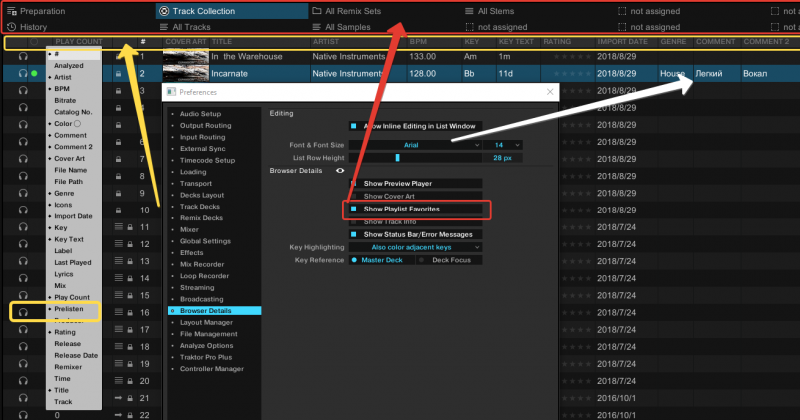Viewport: 800px width, 420px height.
Task: Click the prelisten headphone icon in row 3
Action: coord(23,91)
